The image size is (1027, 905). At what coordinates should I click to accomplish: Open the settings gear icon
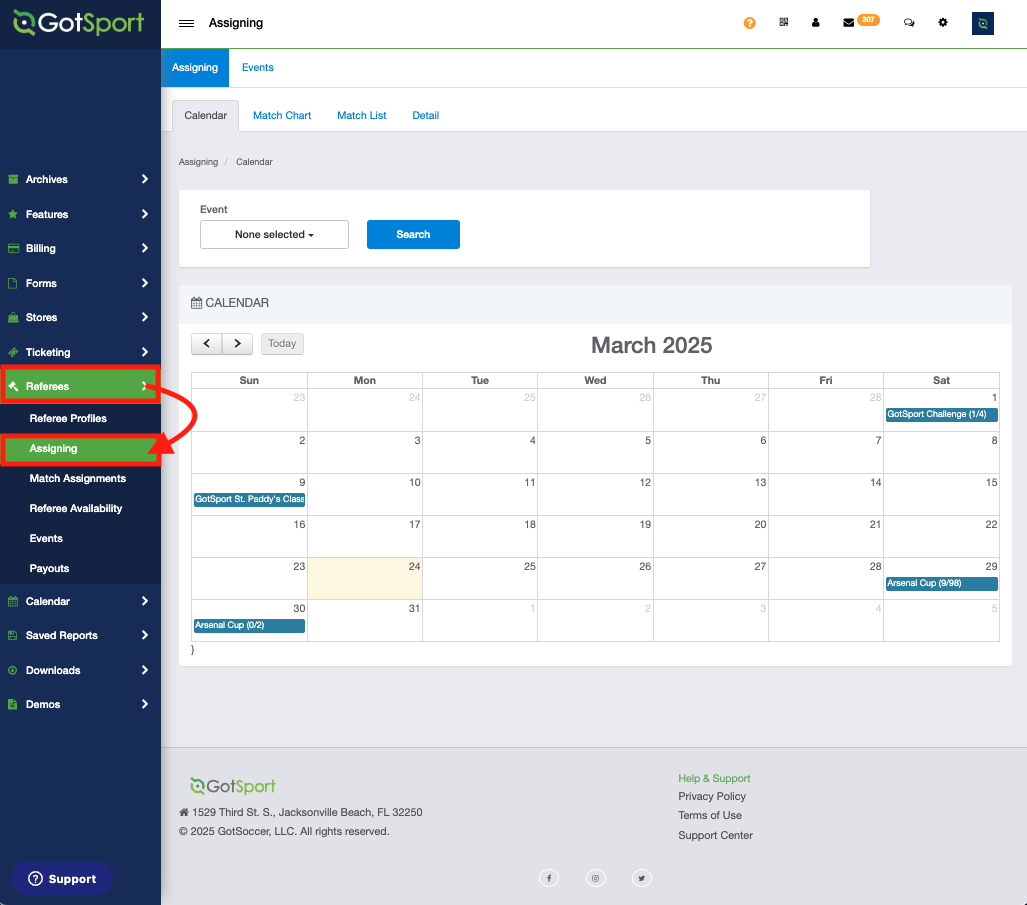943,22
